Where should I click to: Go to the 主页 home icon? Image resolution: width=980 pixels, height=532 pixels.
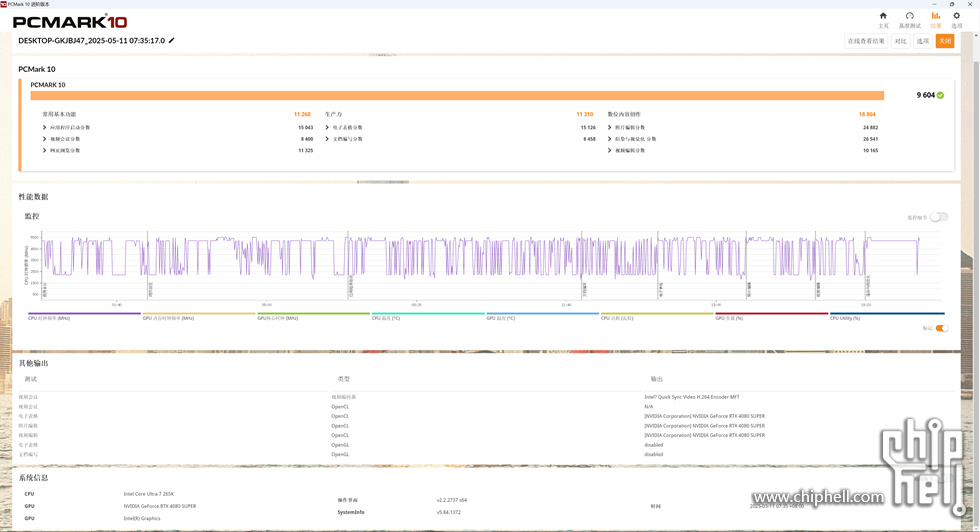(x=883, y=16)
